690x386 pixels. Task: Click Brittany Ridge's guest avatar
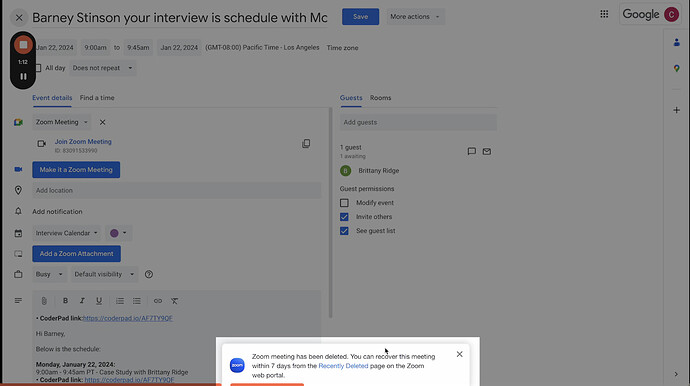[345, 171]
